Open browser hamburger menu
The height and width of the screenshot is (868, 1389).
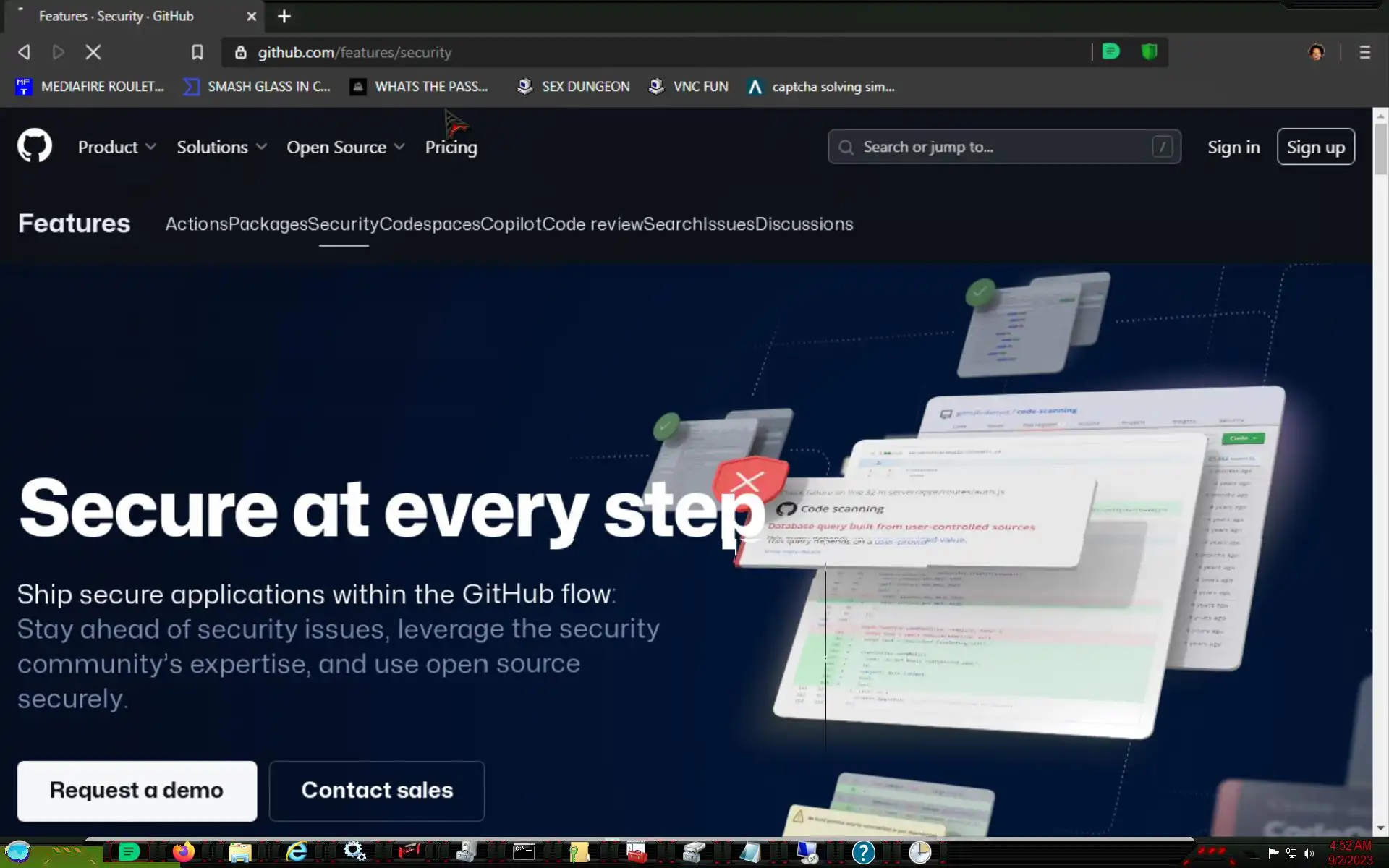pyautogui.click(x=1364, y=52)
